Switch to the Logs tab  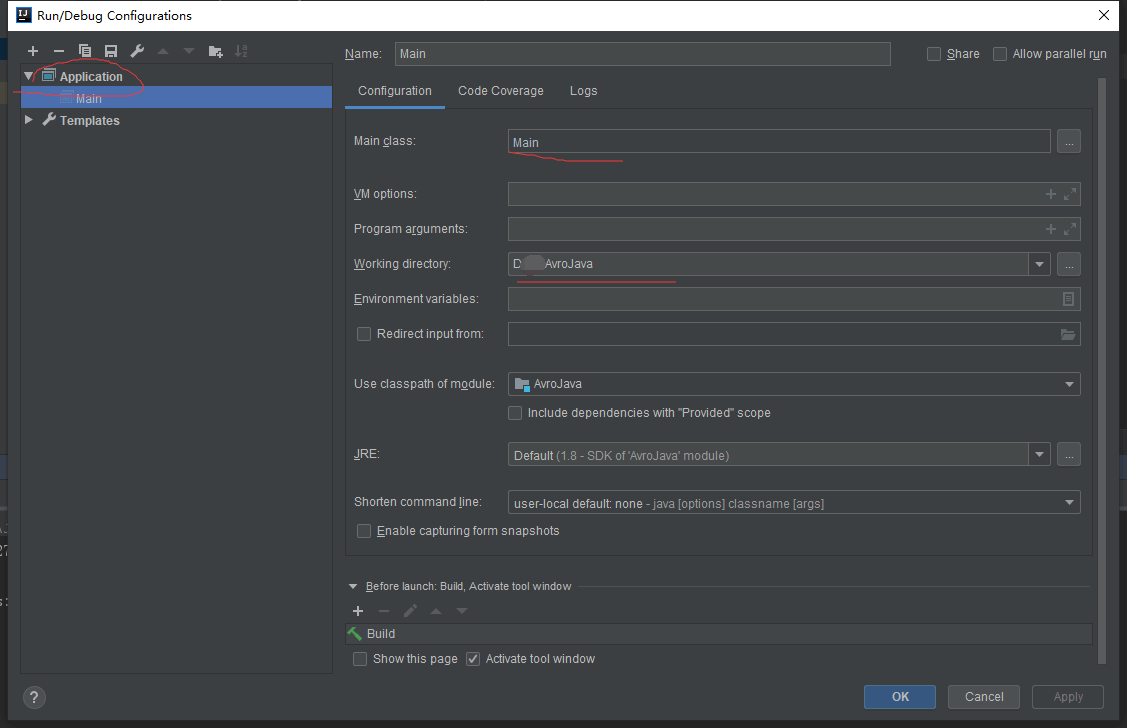tap(583, 91)
